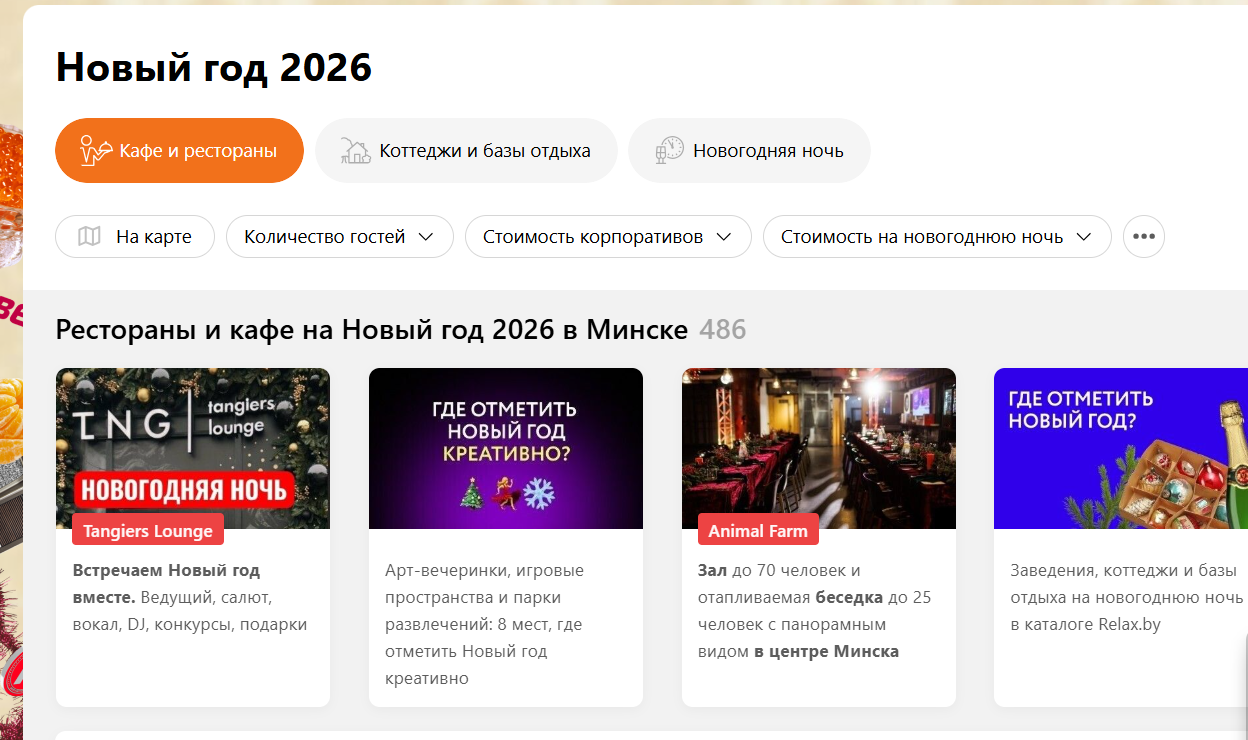Click the red Tangiers Lounge label
Image resolution: width=1248 pixels, height=740 pixels.
point(148,530)
